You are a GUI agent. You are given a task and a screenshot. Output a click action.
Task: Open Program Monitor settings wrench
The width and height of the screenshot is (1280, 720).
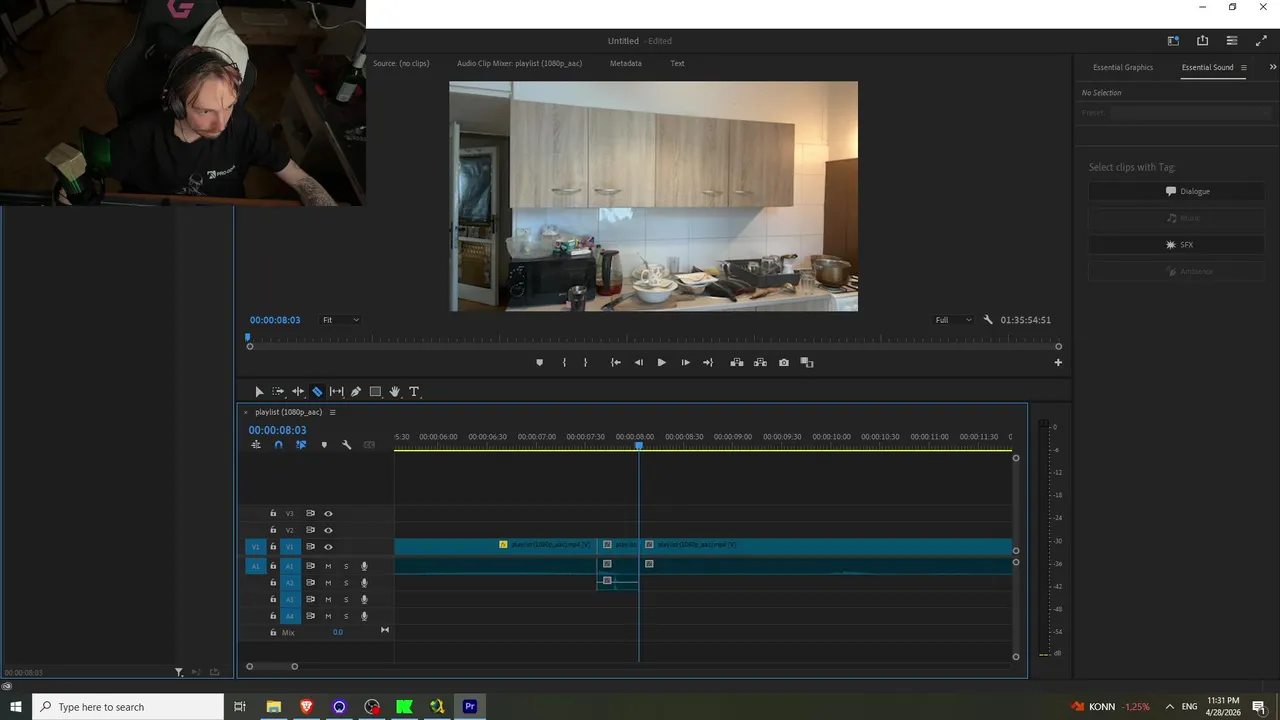pyautogui.click(x=988, y=320)
